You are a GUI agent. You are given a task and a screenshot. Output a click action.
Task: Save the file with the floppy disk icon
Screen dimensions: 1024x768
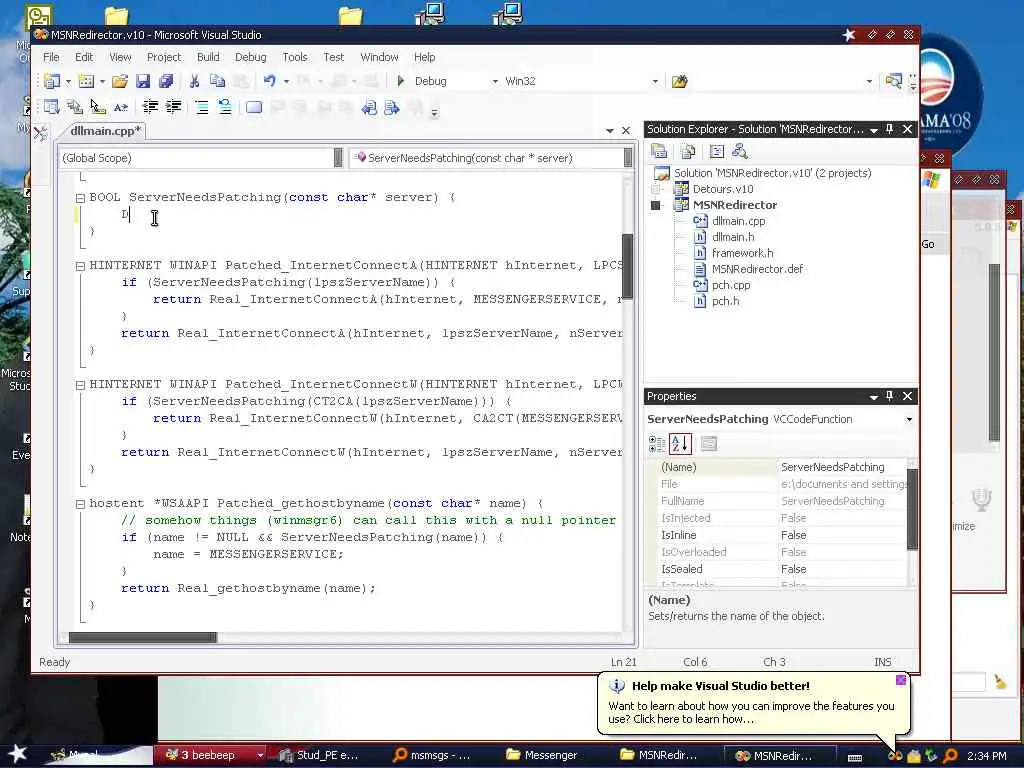click(x=143, y=81)
